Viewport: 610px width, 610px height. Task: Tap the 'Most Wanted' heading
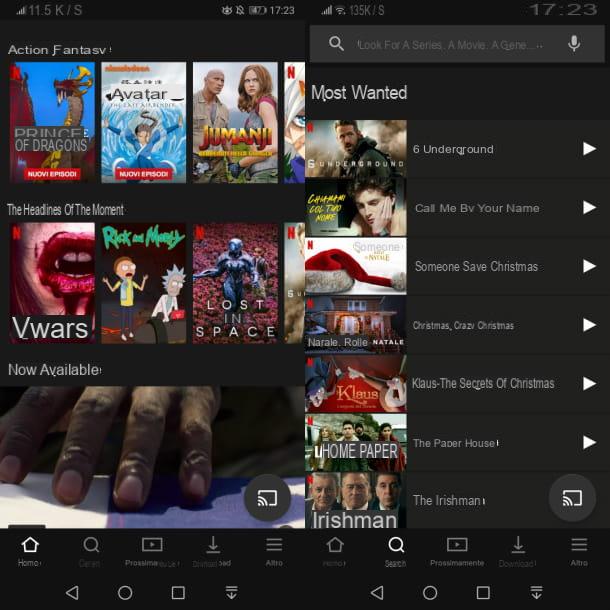pos(359,93)
